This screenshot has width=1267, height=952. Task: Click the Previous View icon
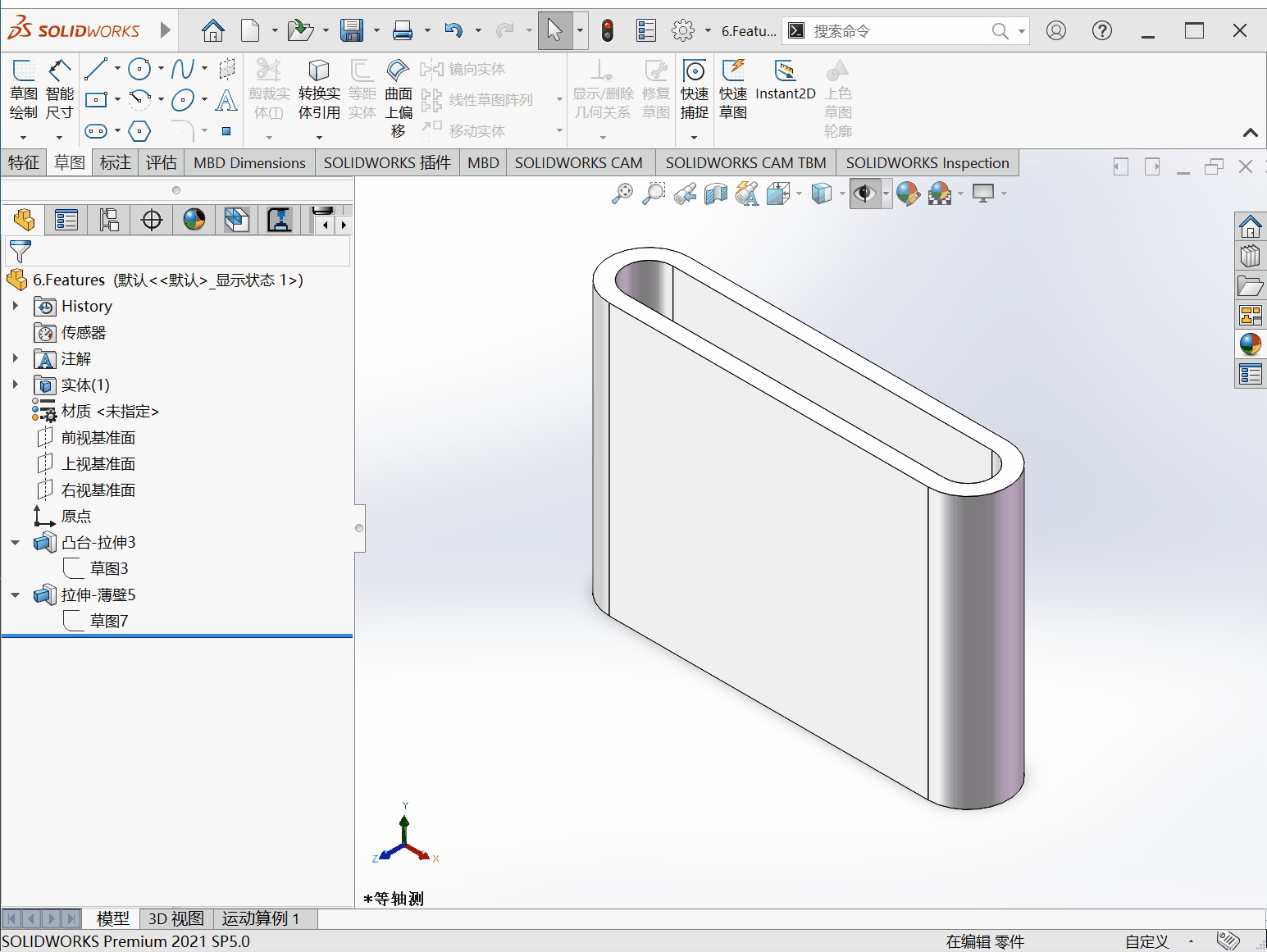tap(685, 194)
